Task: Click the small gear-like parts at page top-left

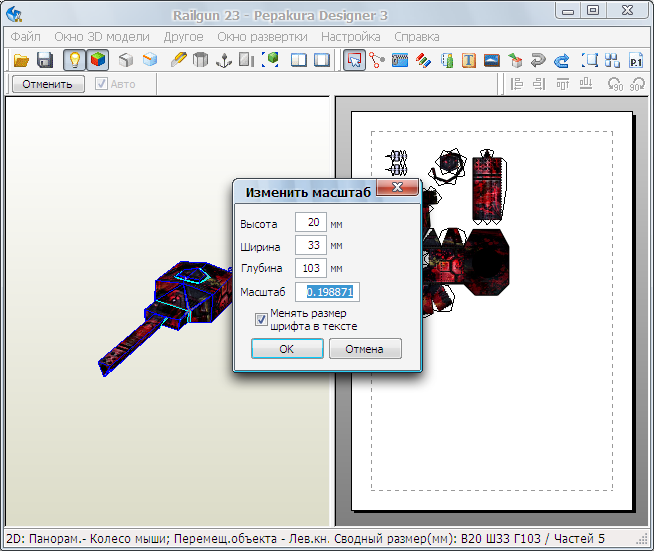Action: tap(396, 163)
